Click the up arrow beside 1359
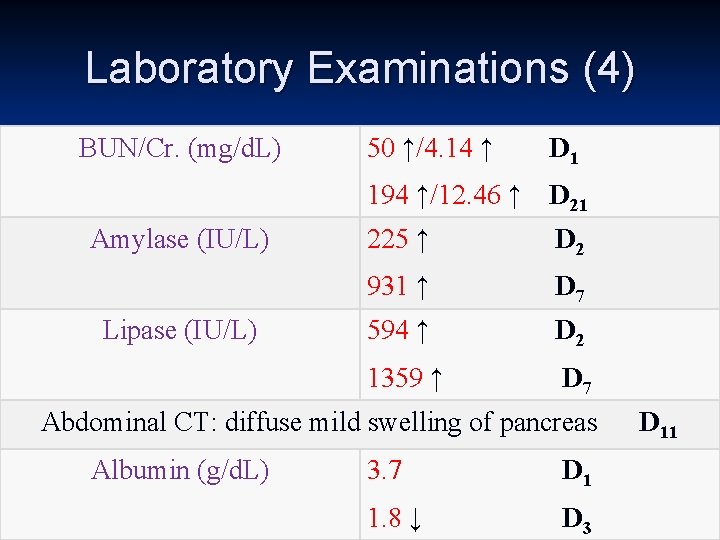Image resolution: width=720 pixels, height=540 pixels. pos(437,379)
